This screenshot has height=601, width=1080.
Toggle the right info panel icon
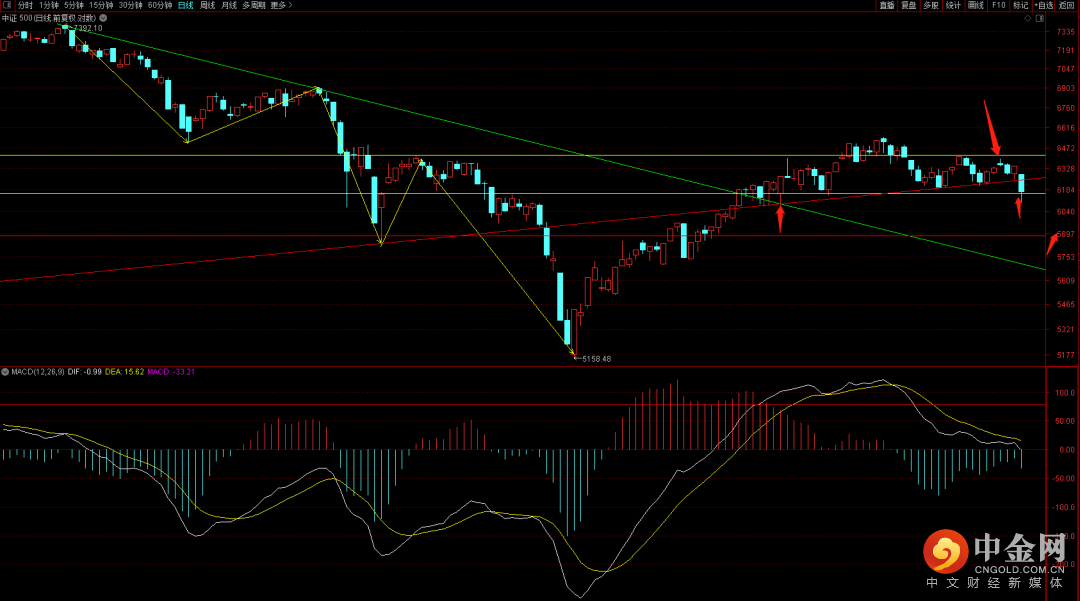pyautogui.click(x=1040, y=19)
